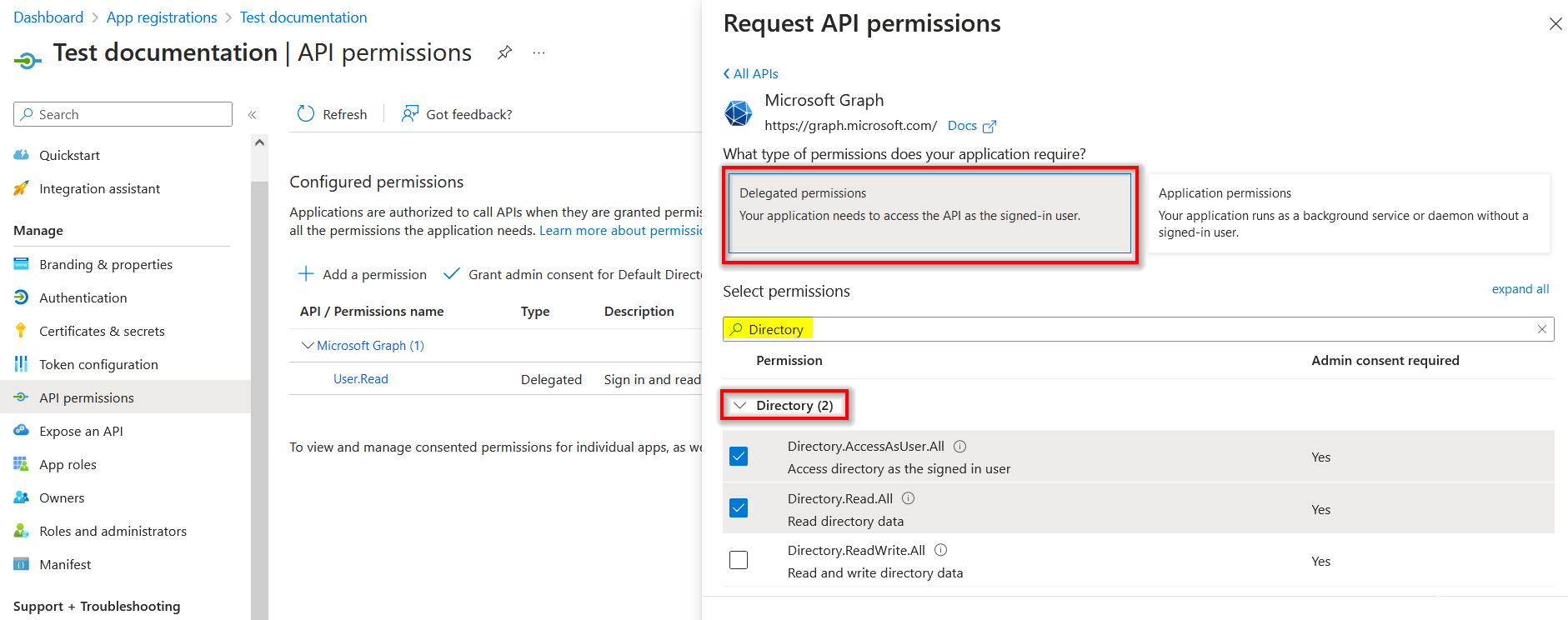Go back to All APIs
The width and height of the screenshot is (1568, 620).
[751, 73]
